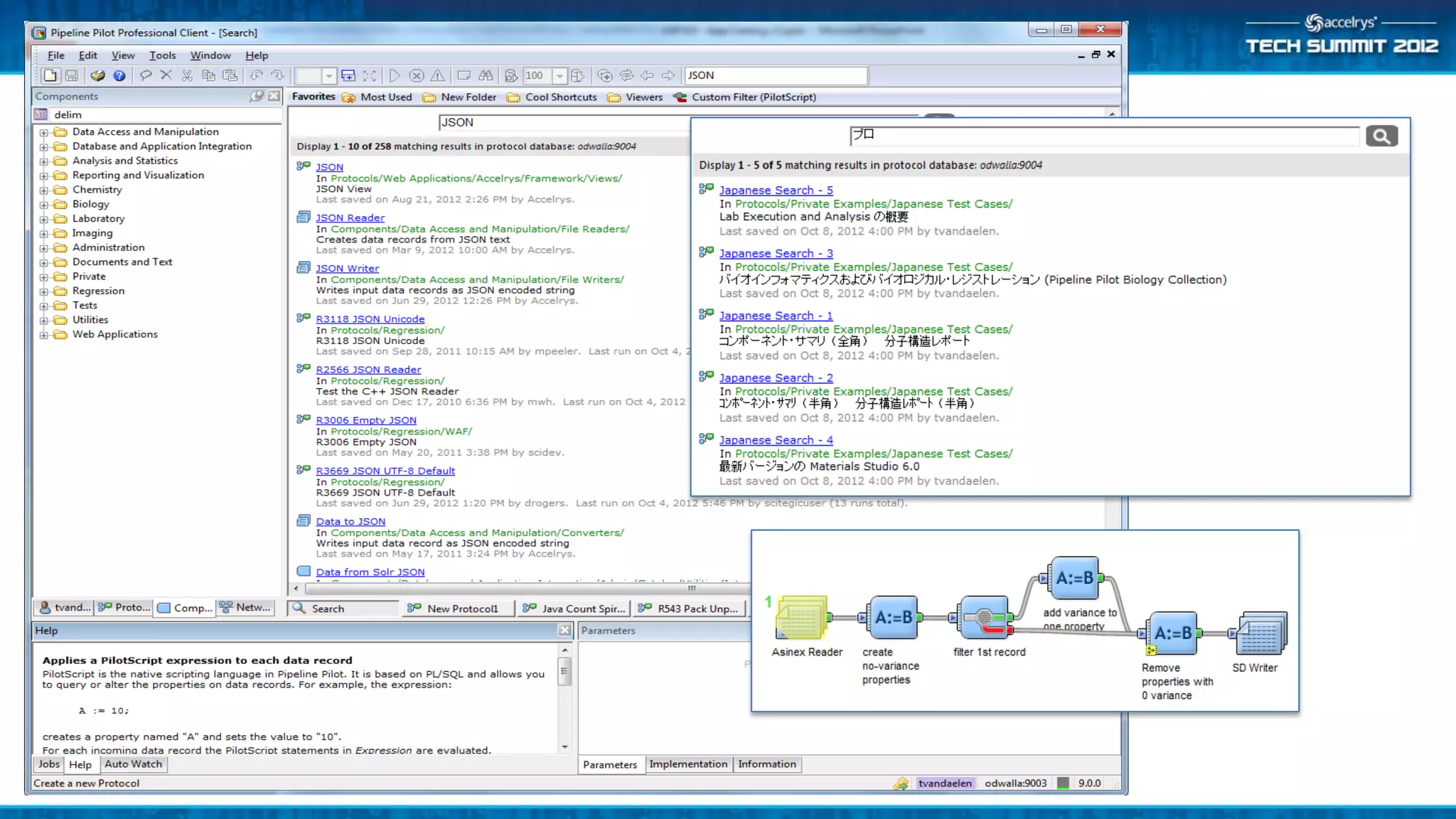Expand the Web Applications folder node

point(44,335)
